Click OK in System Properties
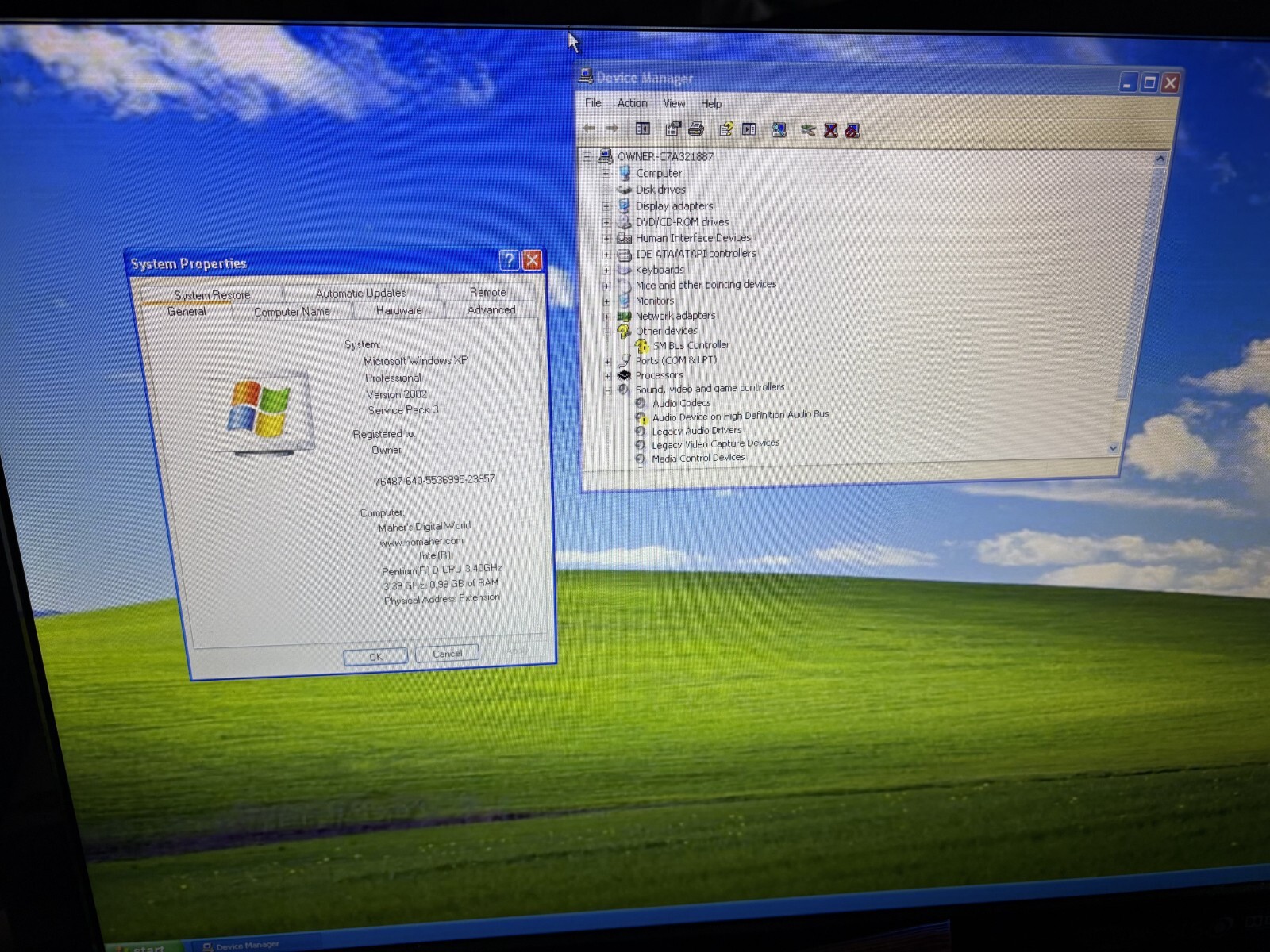This screenshot has width=1270, height=952. tap(375, 656)
